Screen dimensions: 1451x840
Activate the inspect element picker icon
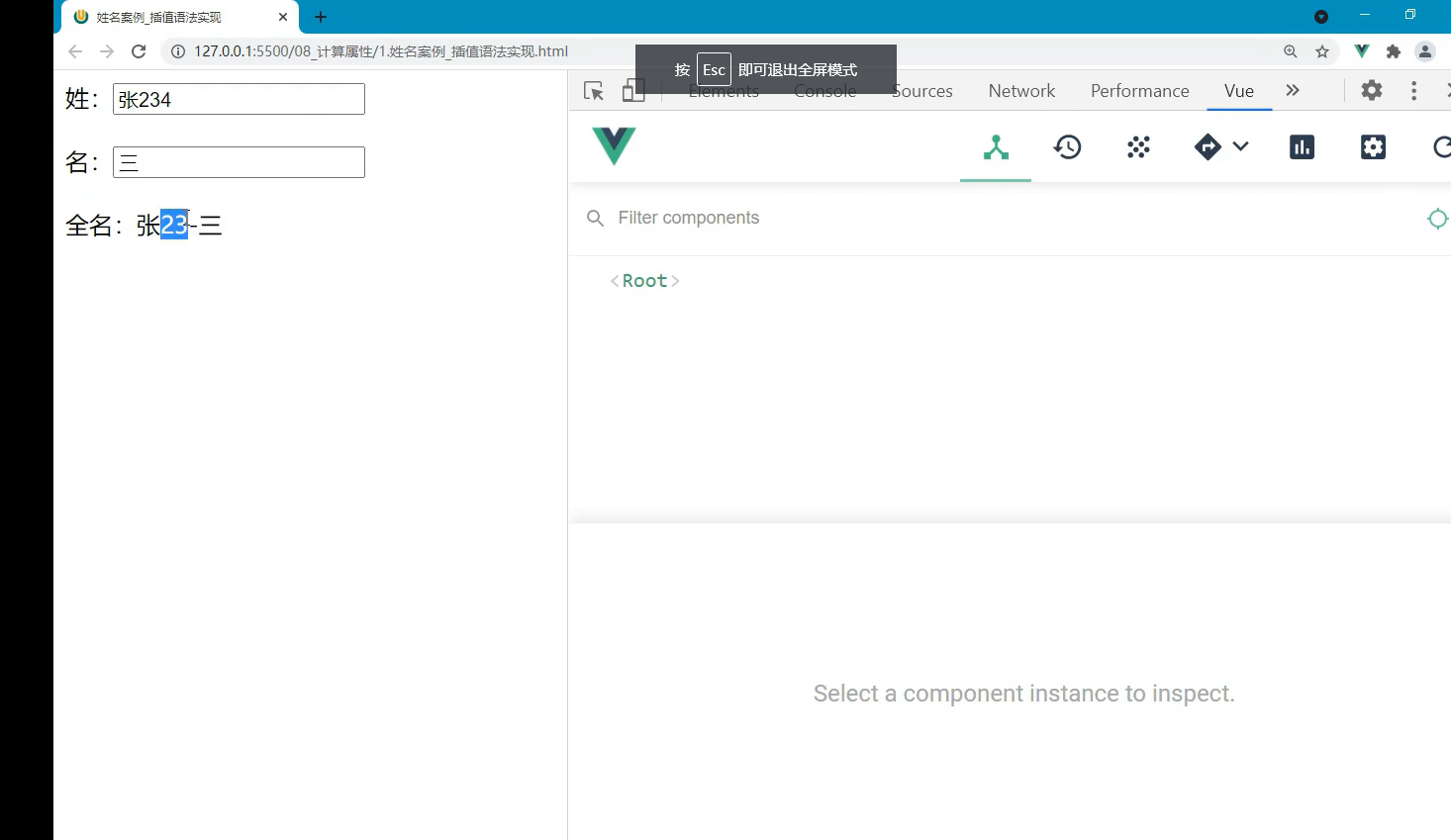594,91
